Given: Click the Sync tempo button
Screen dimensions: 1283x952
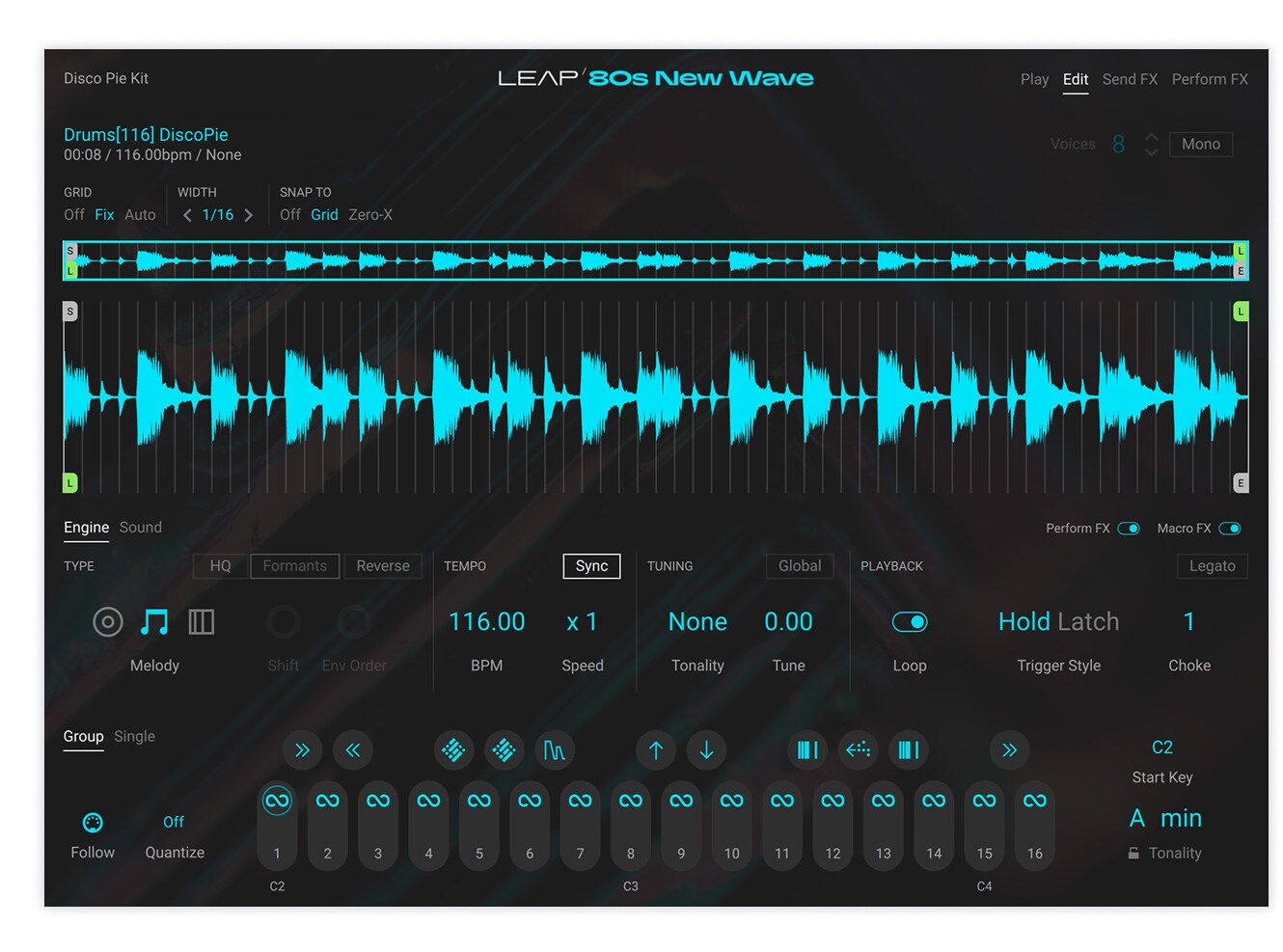Looking at the screenshot, I should click(591, 566).
